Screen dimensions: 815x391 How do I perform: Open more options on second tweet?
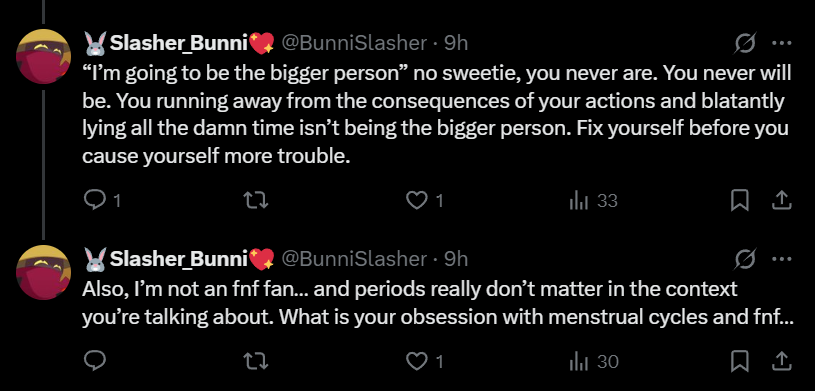click(781, 258)
